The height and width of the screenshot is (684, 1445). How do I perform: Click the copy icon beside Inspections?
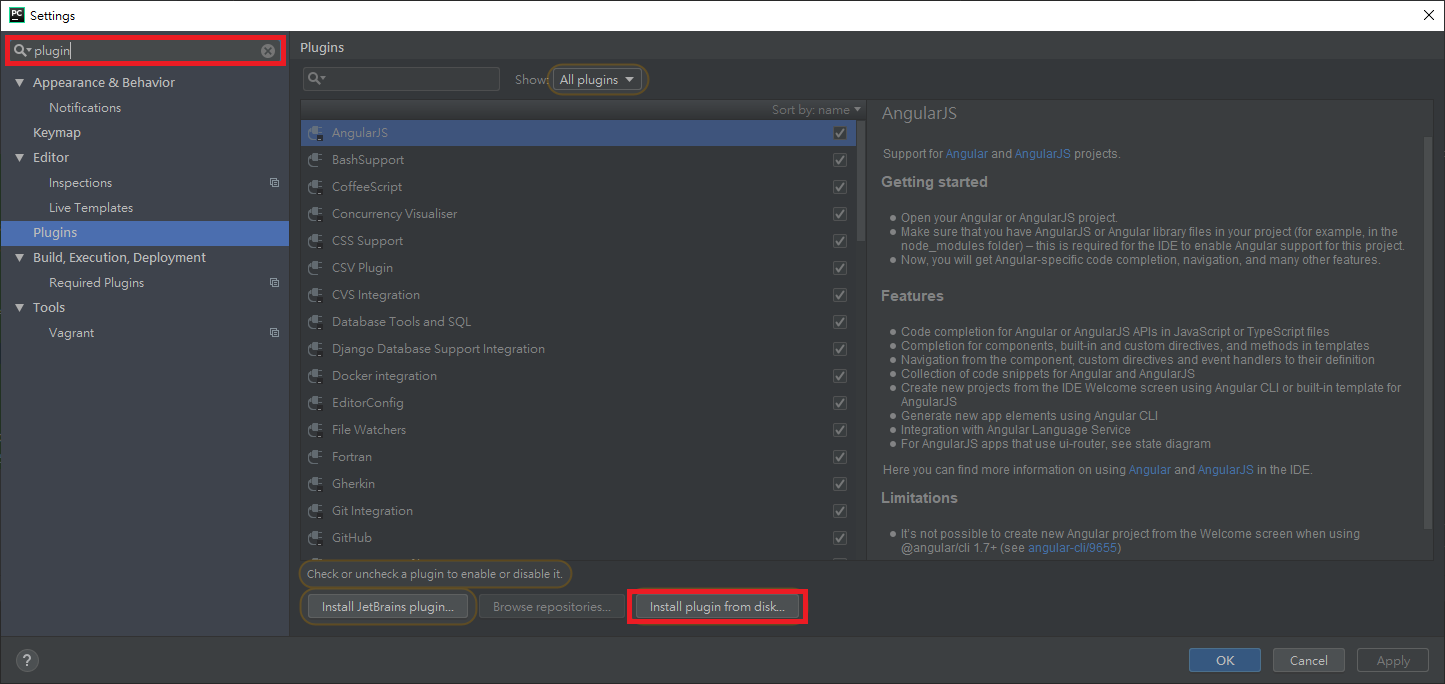(x=274, y=183)
